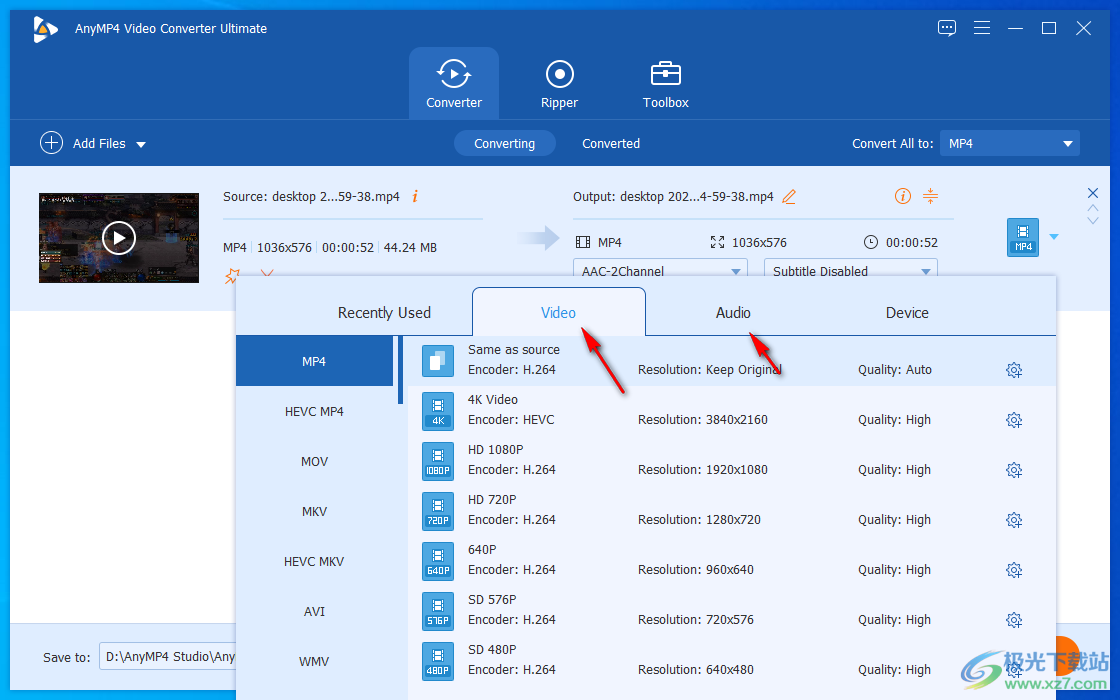Open the feedback chat icon in title bar
Screen dimensions: 1120x700
tap(946, 28)
